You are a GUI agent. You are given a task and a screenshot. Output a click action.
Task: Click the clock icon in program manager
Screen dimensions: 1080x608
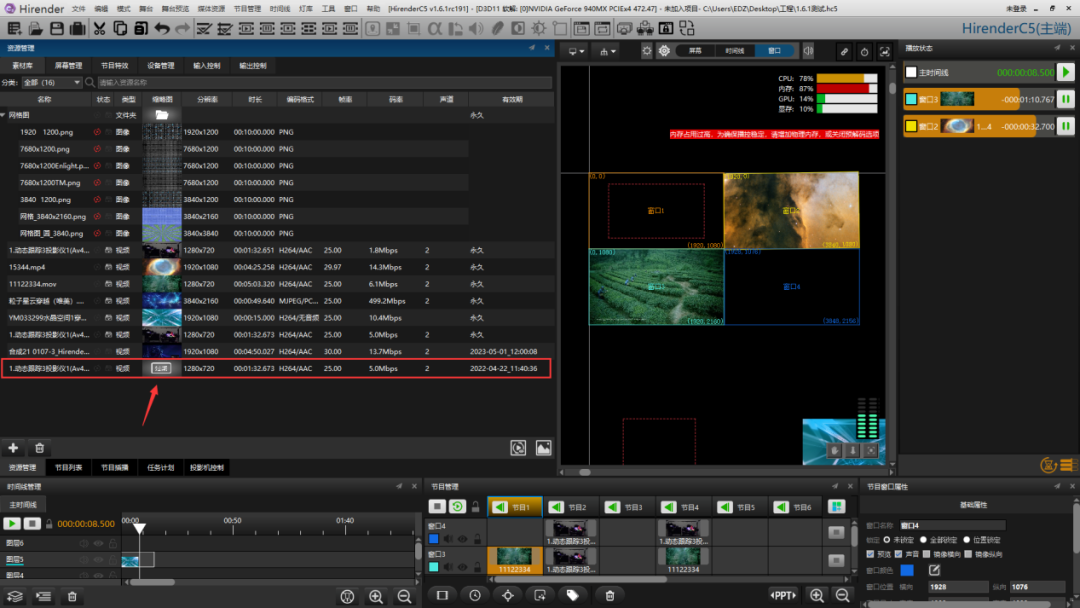point(475,596)
